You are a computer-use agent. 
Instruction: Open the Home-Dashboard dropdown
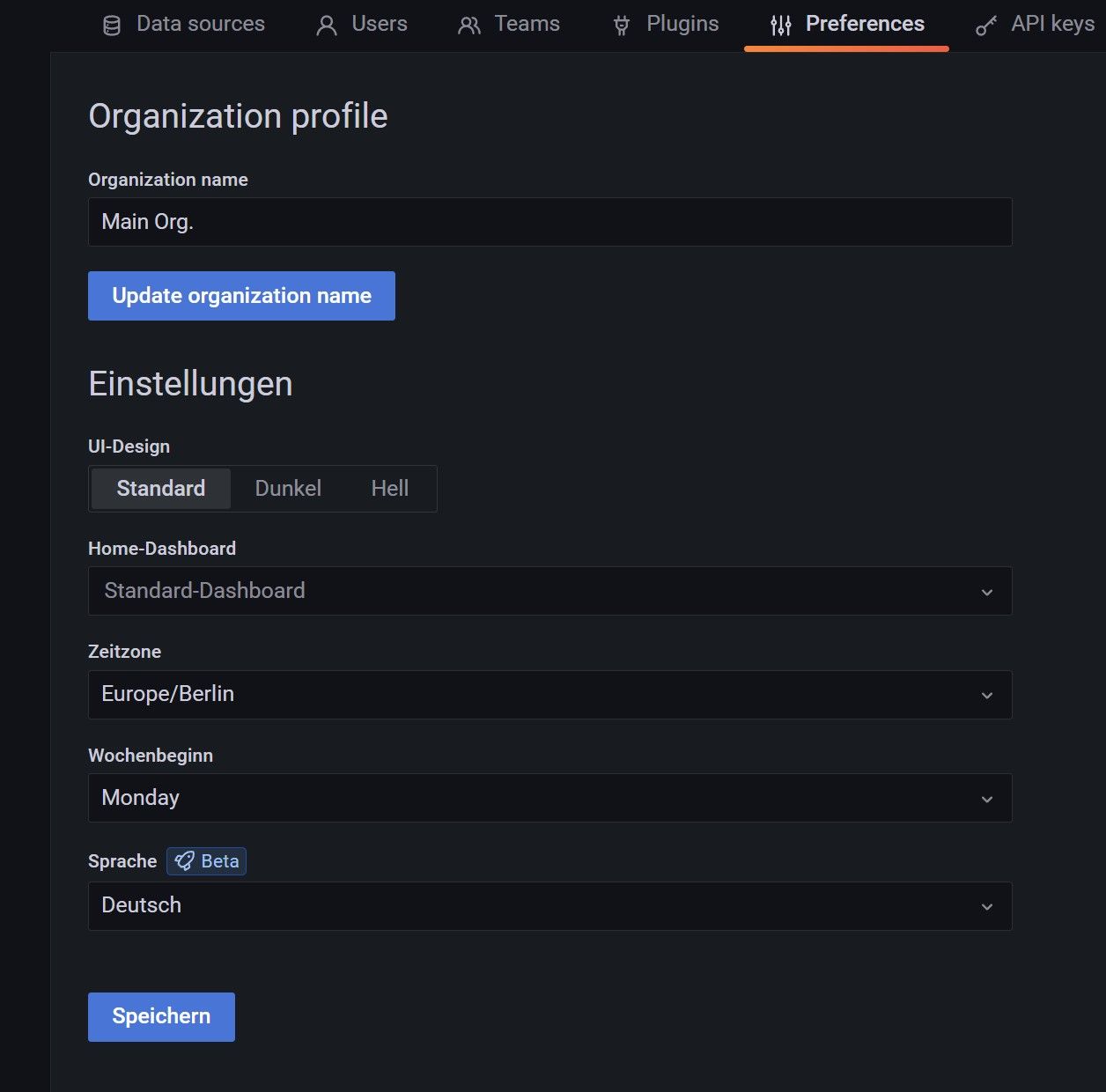[549, 591]
